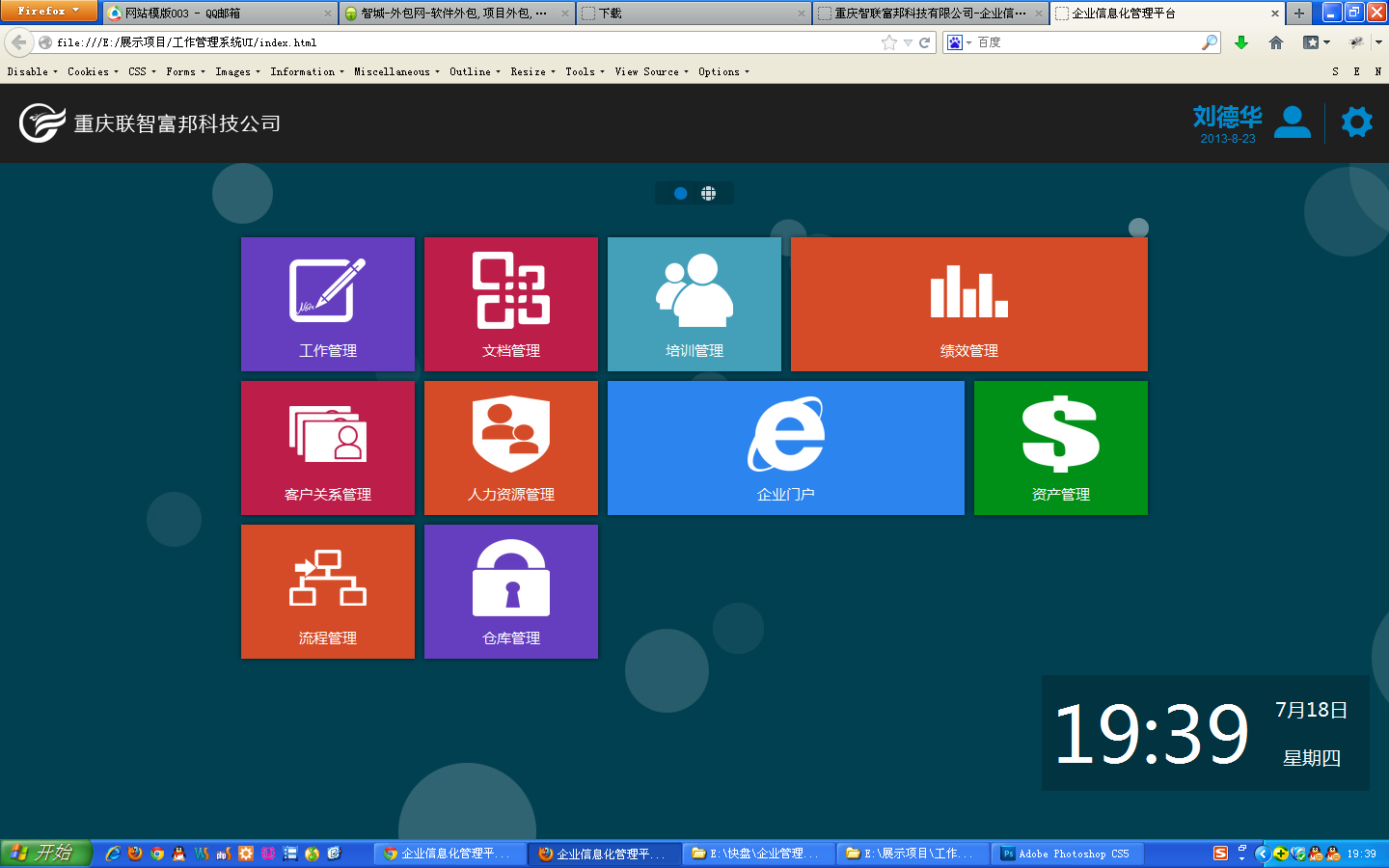Select the grid view page indicator
The image size is (1389, 868).
coord(708,194)
